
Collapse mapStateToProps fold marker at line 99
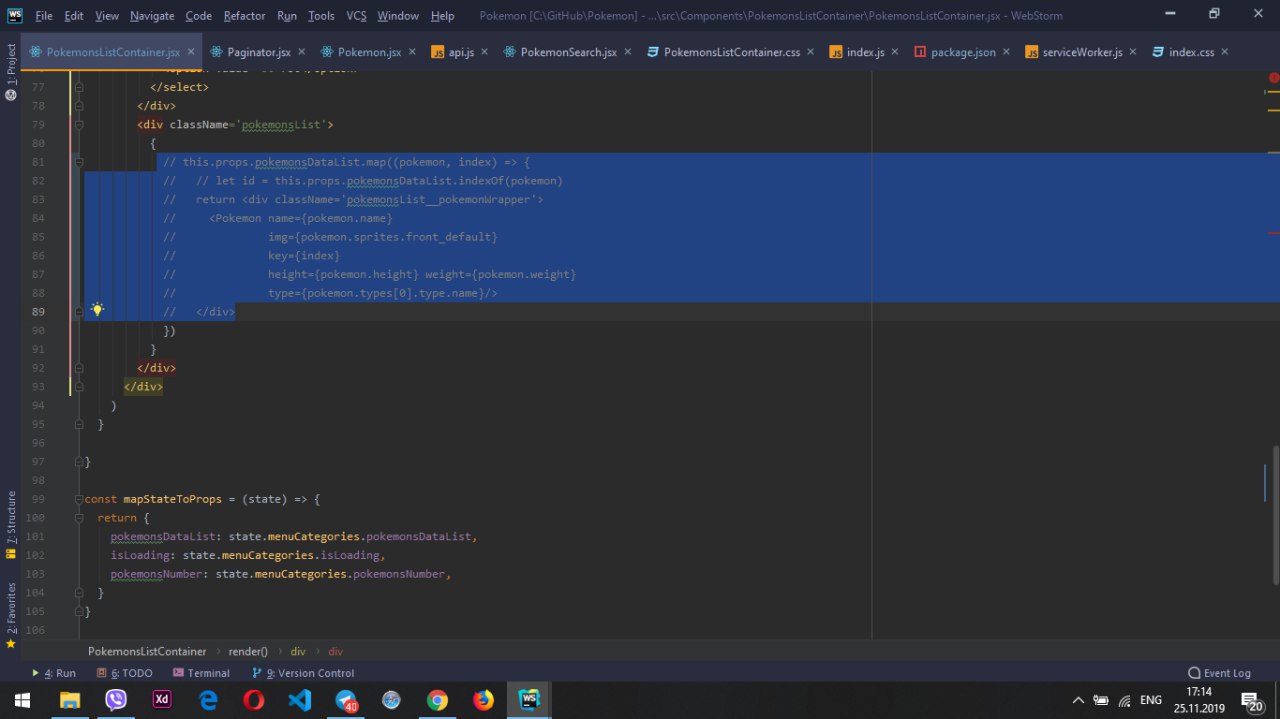78,499
